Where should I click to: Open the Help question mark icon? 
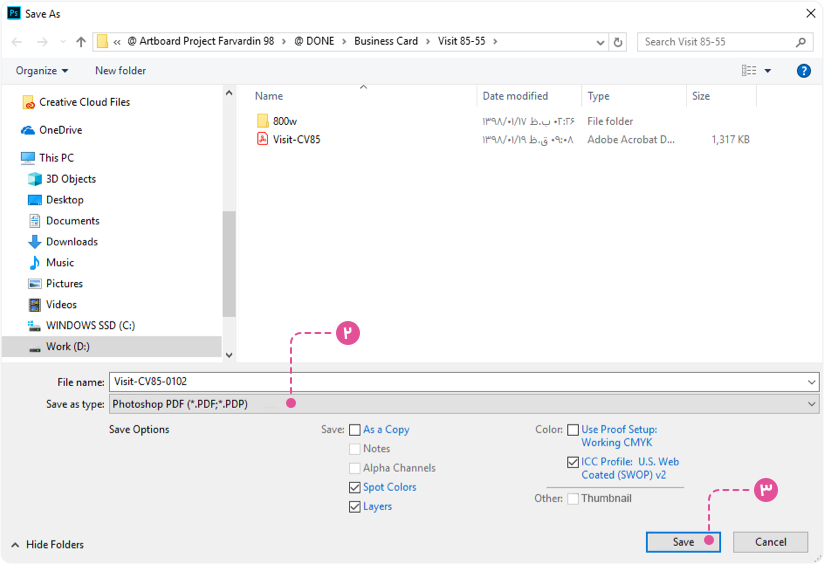(803, 71)
